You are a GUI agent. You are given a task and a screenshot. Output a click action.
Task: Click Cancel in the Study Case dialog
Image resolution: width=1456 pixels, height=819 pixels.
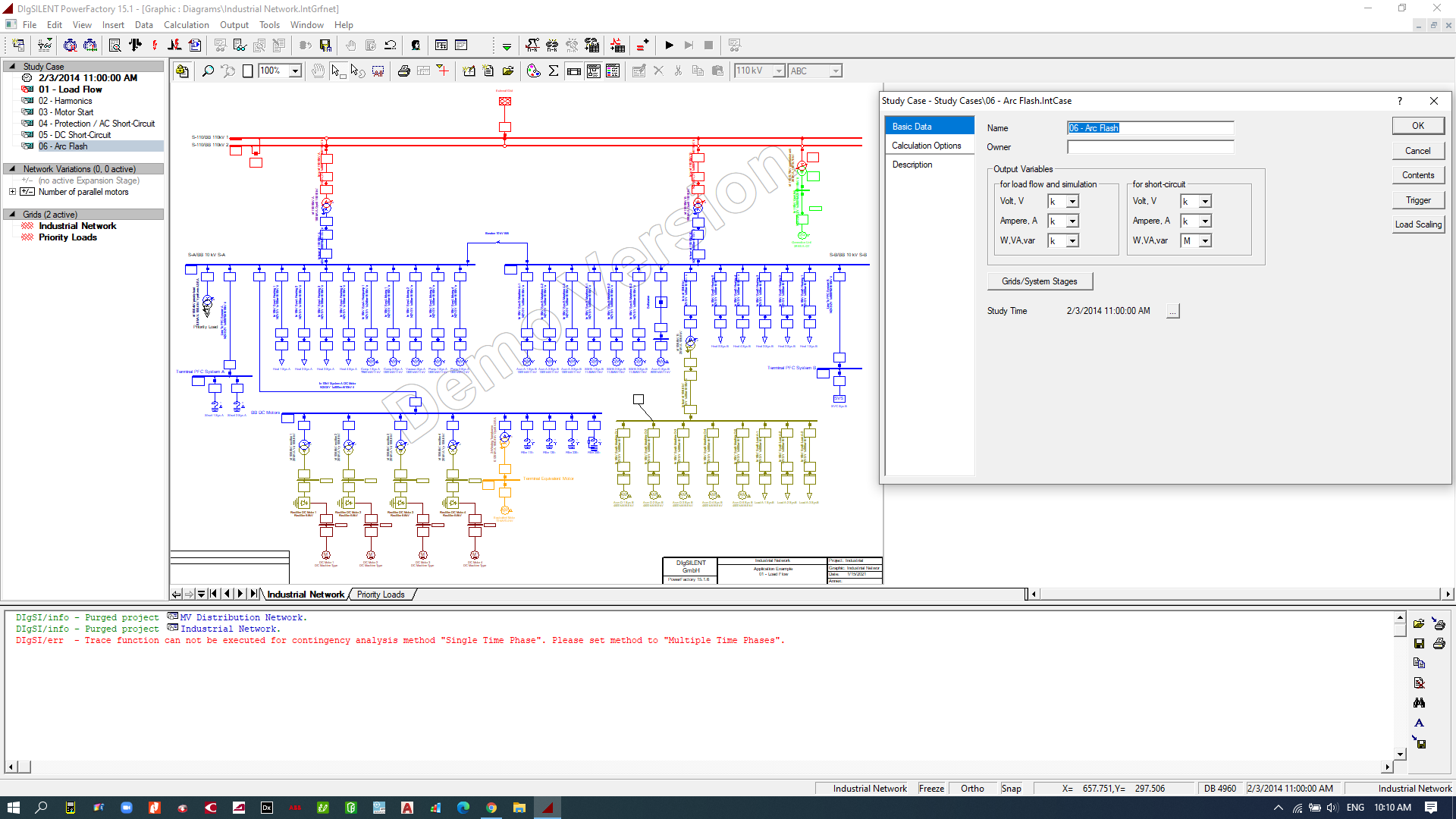click(1418, 151)
